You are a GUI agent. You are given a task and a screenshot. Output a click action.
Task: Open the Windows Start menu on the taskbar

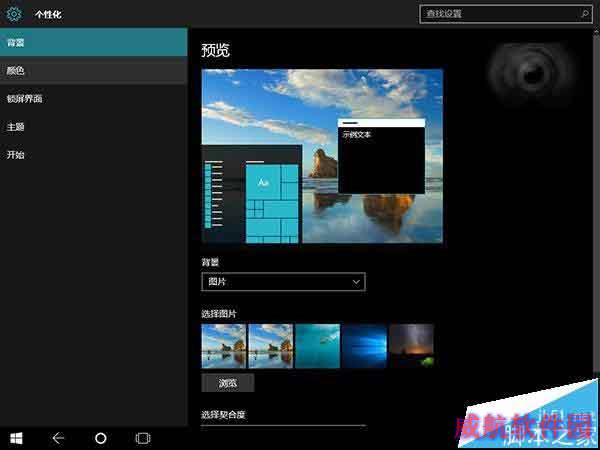point(17,438)
